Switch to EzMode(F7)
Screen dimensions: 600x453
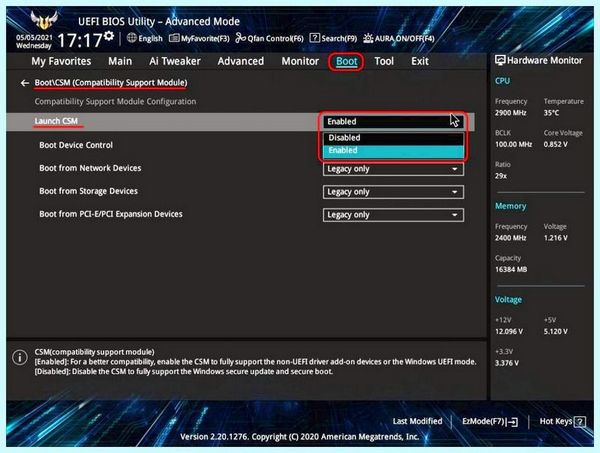click(x=490, y=421)
